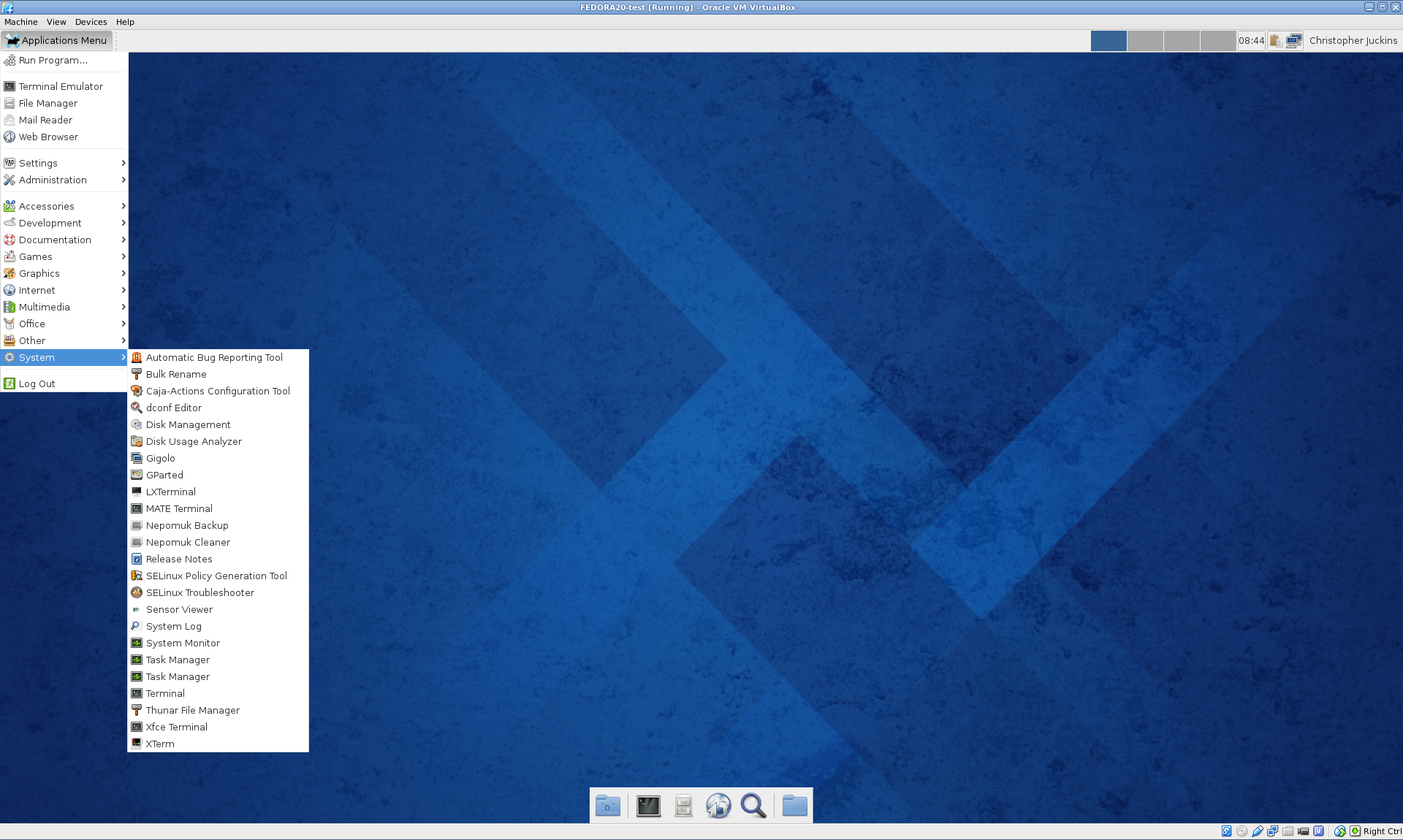This screenshot has height=840, width=1403.
Task: Select Log Out from the menu
Action: [37, 383]
